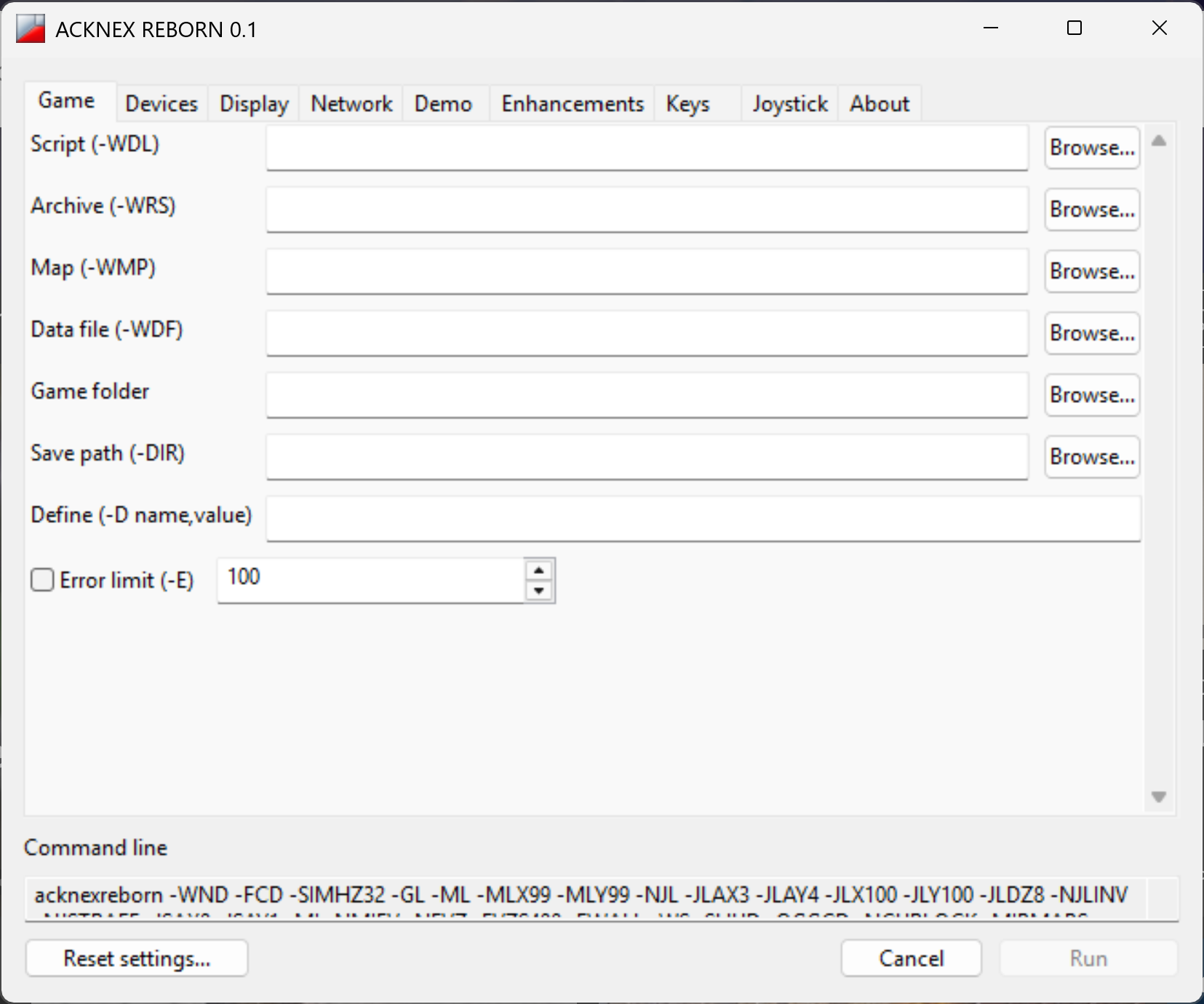Click the scroll down arrow in the Game panel

(x=1159, y=797)
